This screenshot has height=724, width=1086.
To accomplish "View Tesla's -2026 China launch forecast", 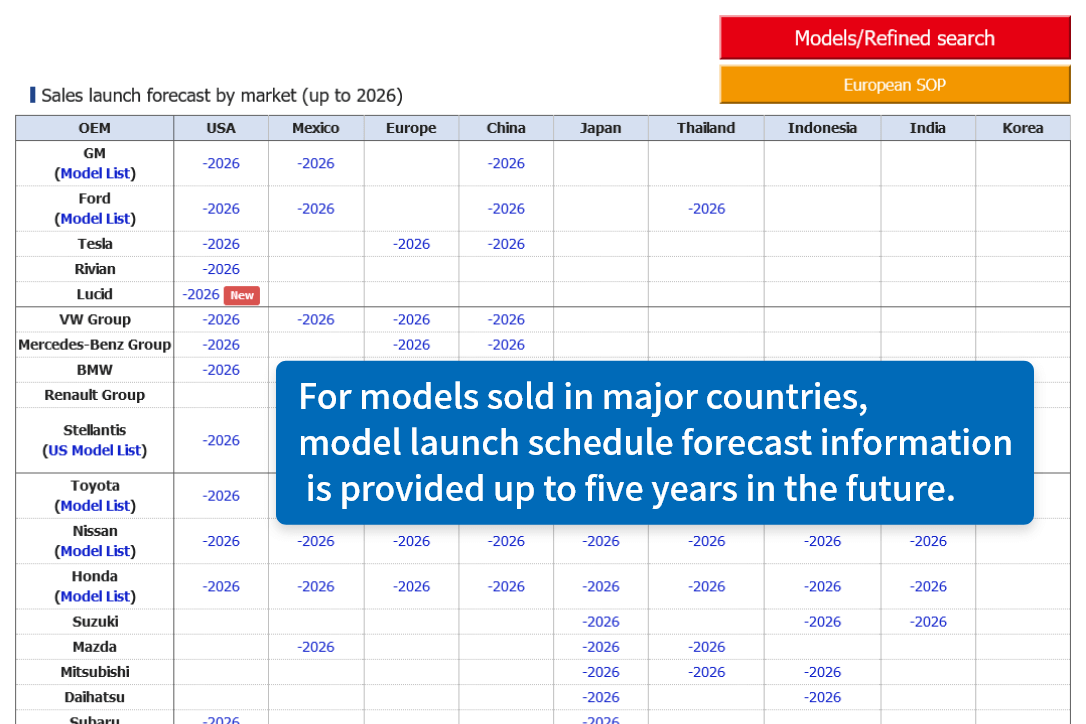I will 506,244.
